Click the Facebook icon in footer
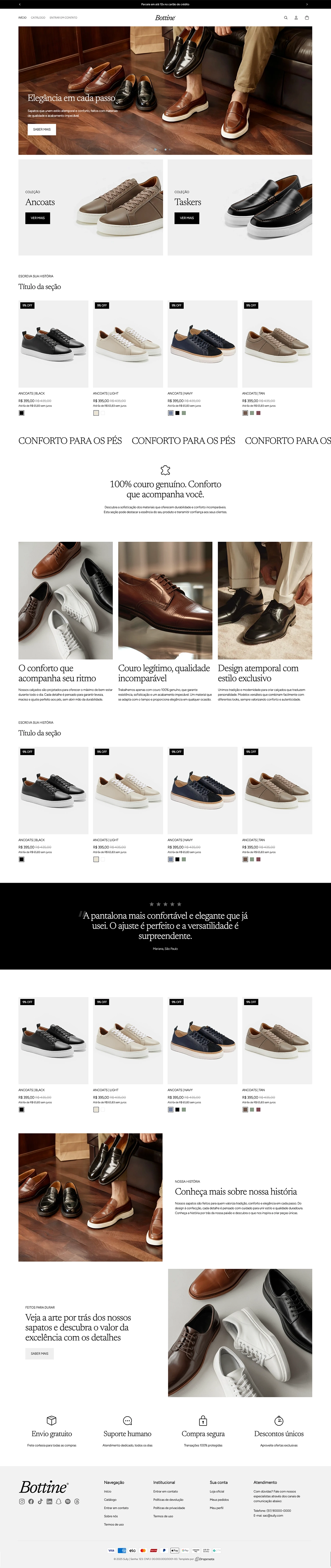 (x=31, y=1502)
